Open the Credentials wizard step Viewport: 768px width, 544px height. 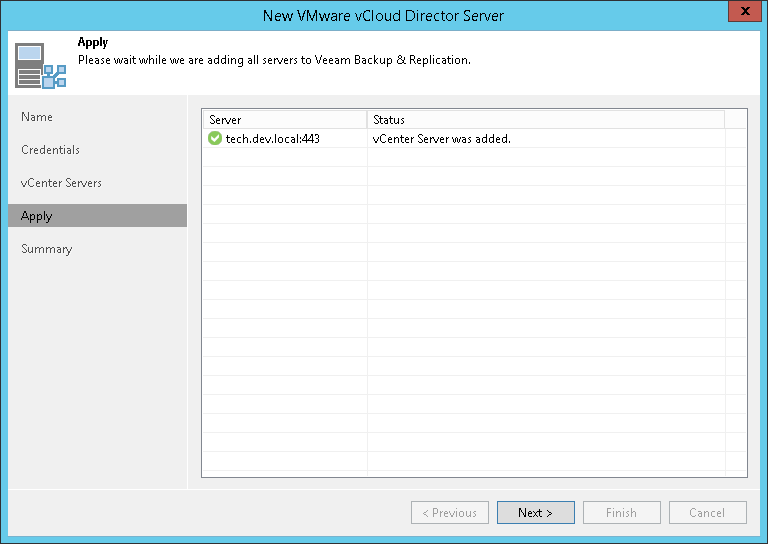point(50,150)
